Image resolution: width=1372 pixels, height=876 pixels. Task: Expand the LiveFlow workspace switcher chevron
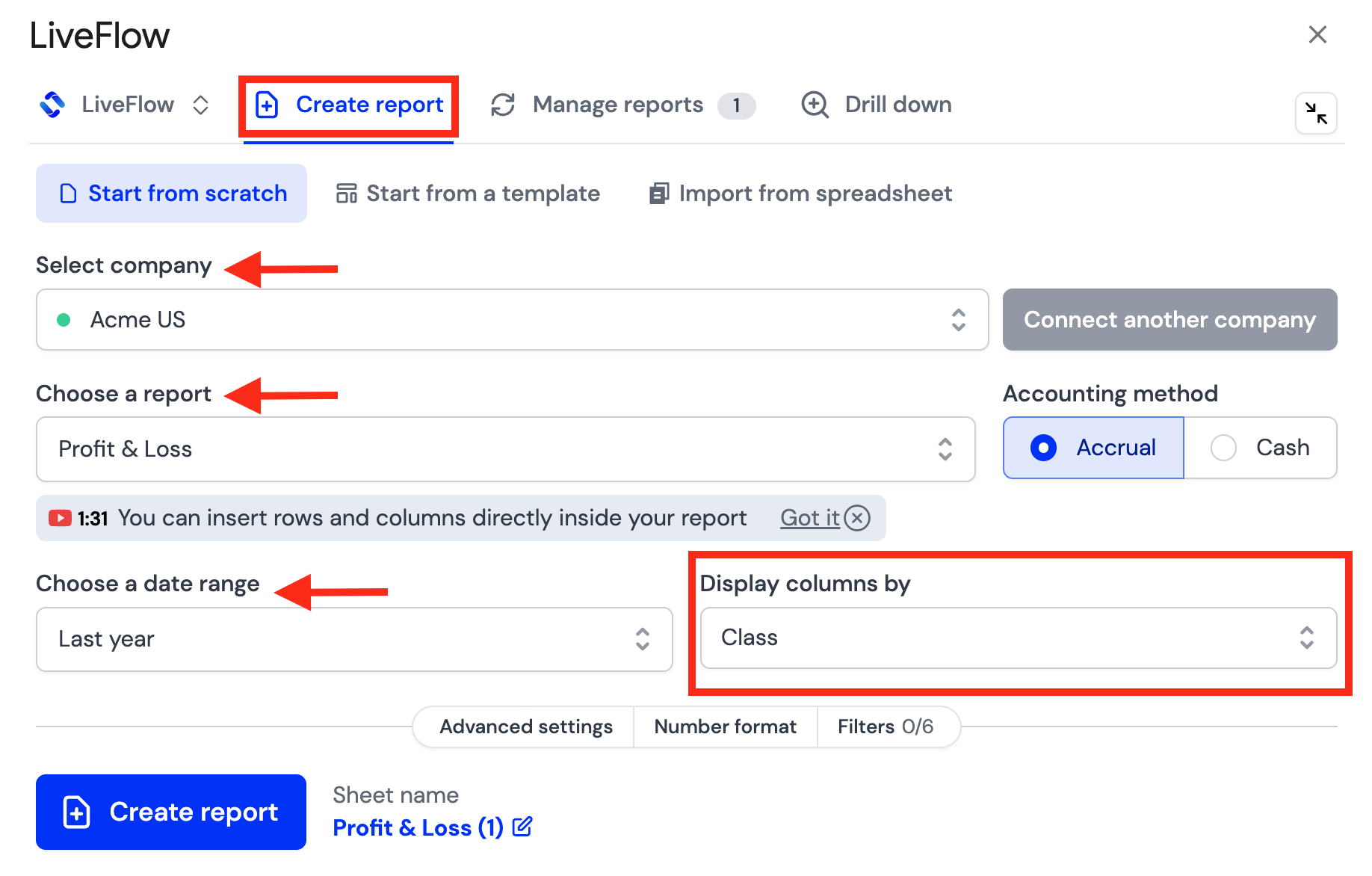(x=200, y=105)
